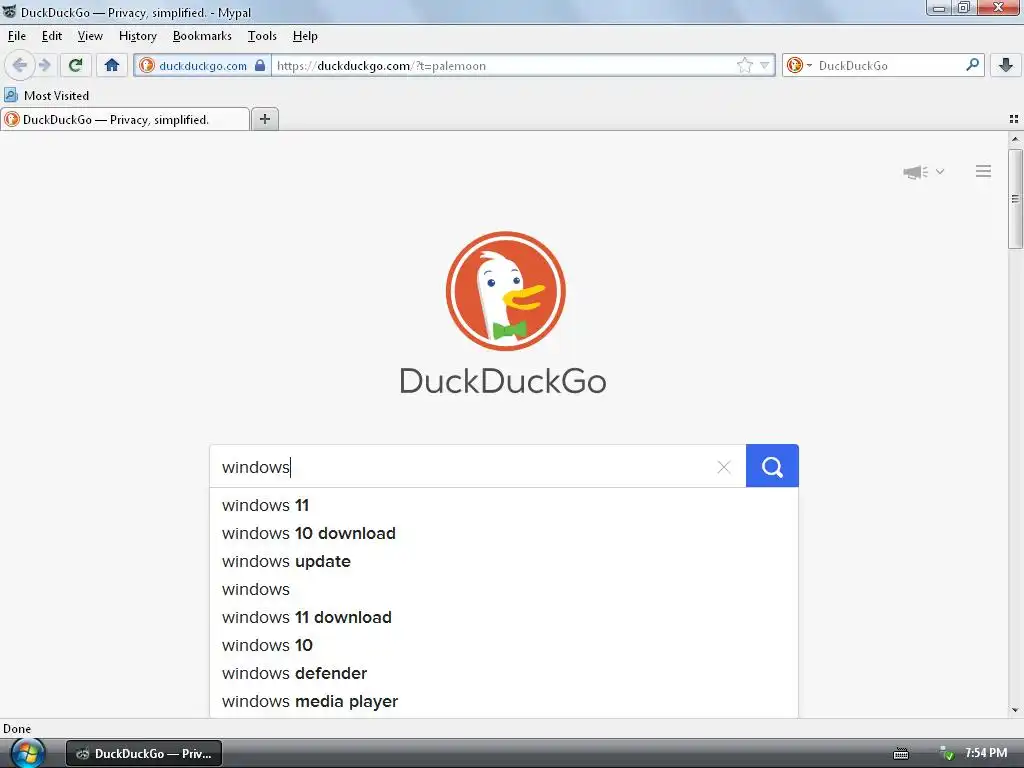Image resolution: width=1024 pixels, height=768 pixels.
Task: Open the Downloads arrow button
Action: click(1006, 65)
